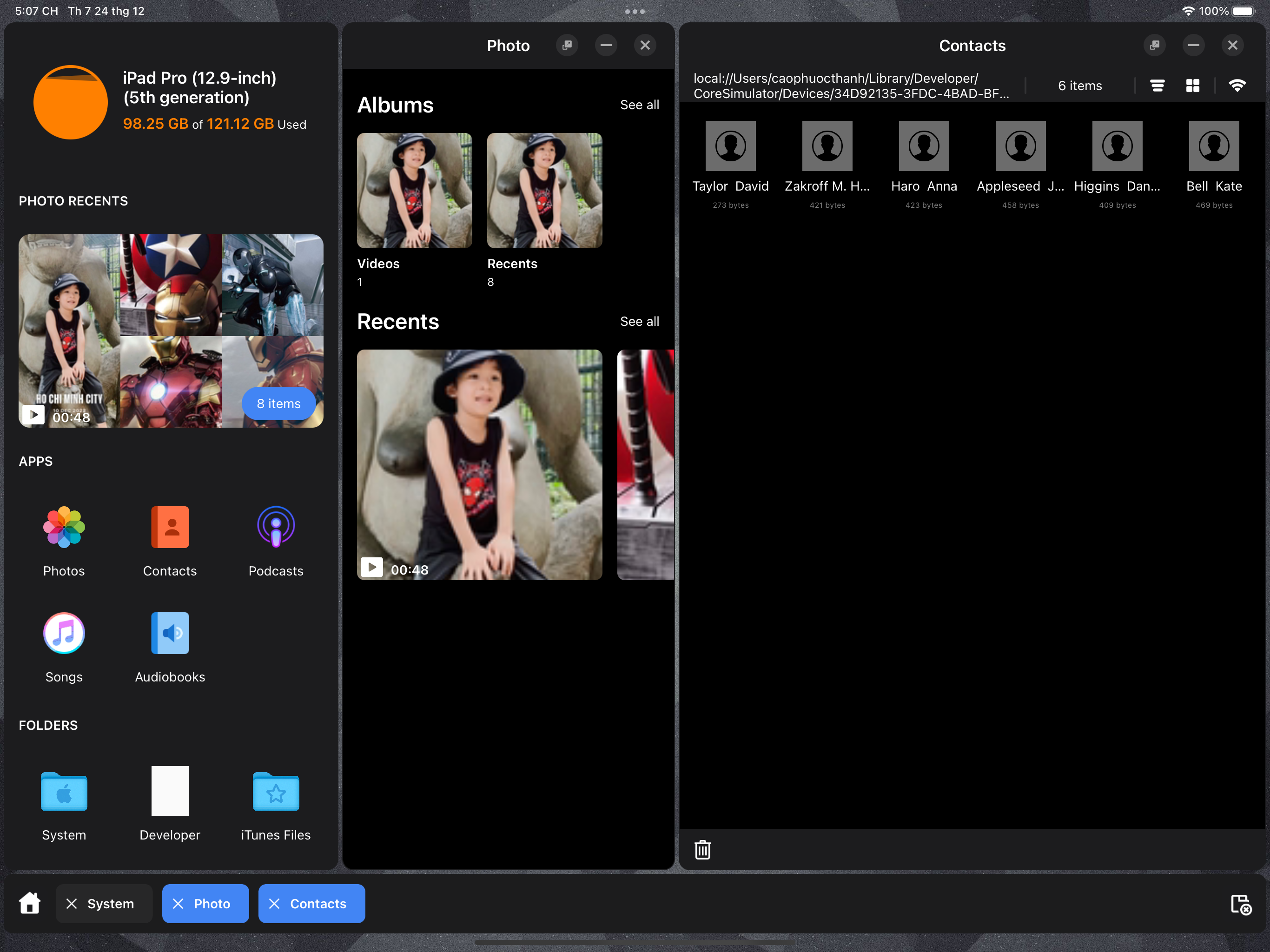The image size is (1270, 952).
Task: Click the 8 items badge in Photo Recents
Action: point(278,403)
